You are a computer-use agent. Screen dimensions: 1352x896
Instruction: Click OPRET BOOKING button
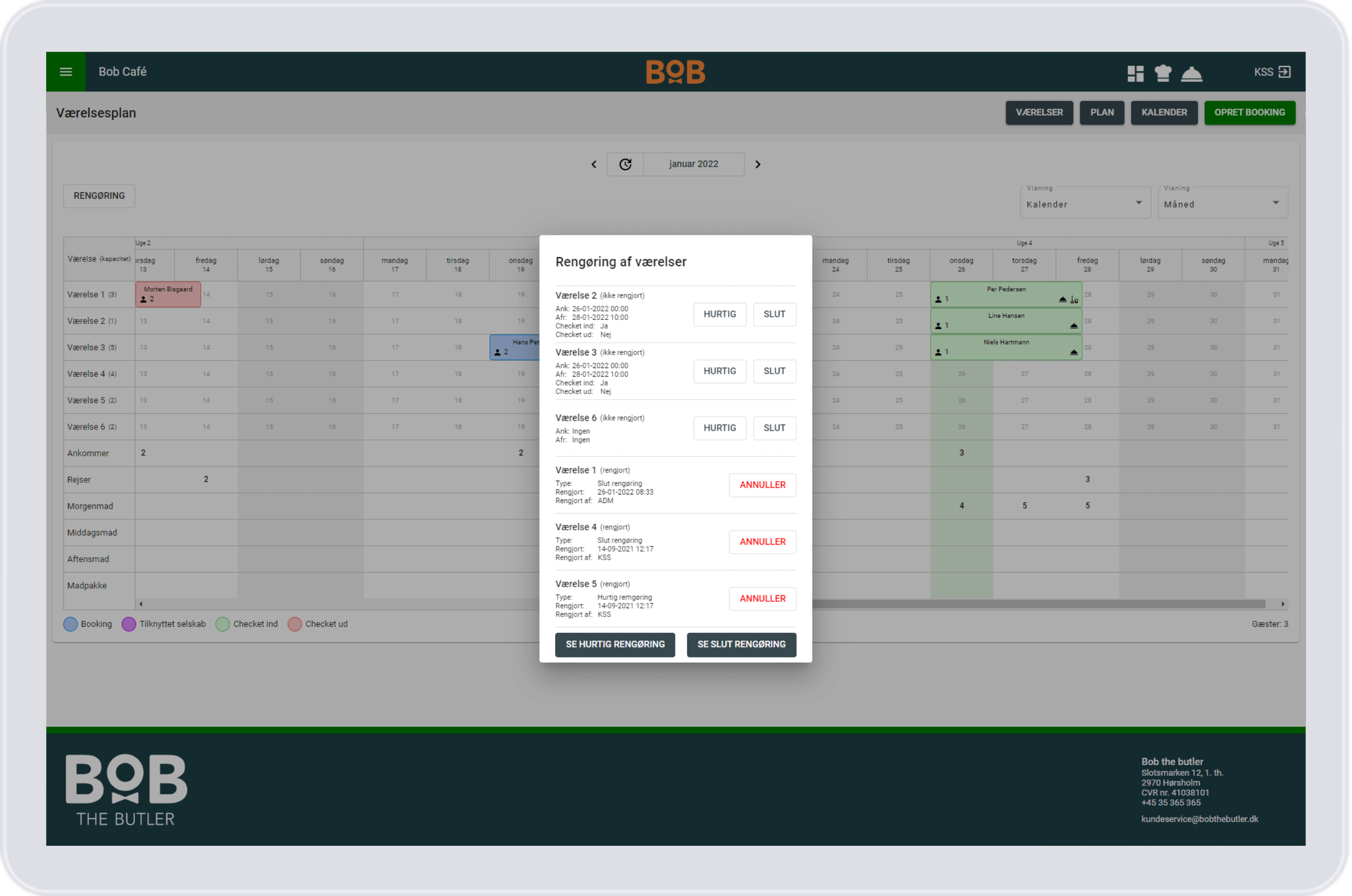pyautogui.click(x=1249, y=113)
